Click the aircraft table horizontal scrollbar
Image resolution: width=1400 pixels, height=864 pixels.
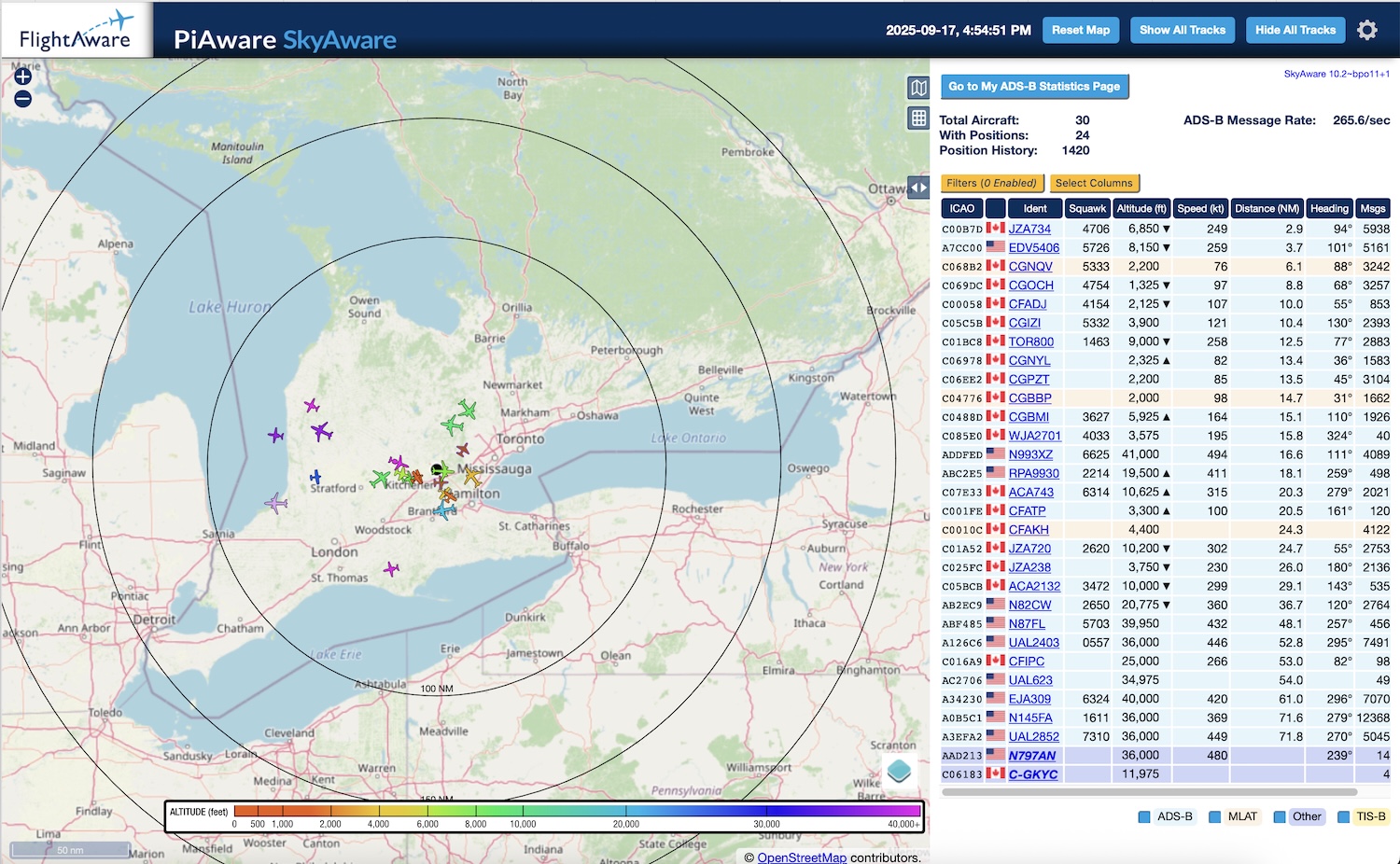coord(1149,792)
